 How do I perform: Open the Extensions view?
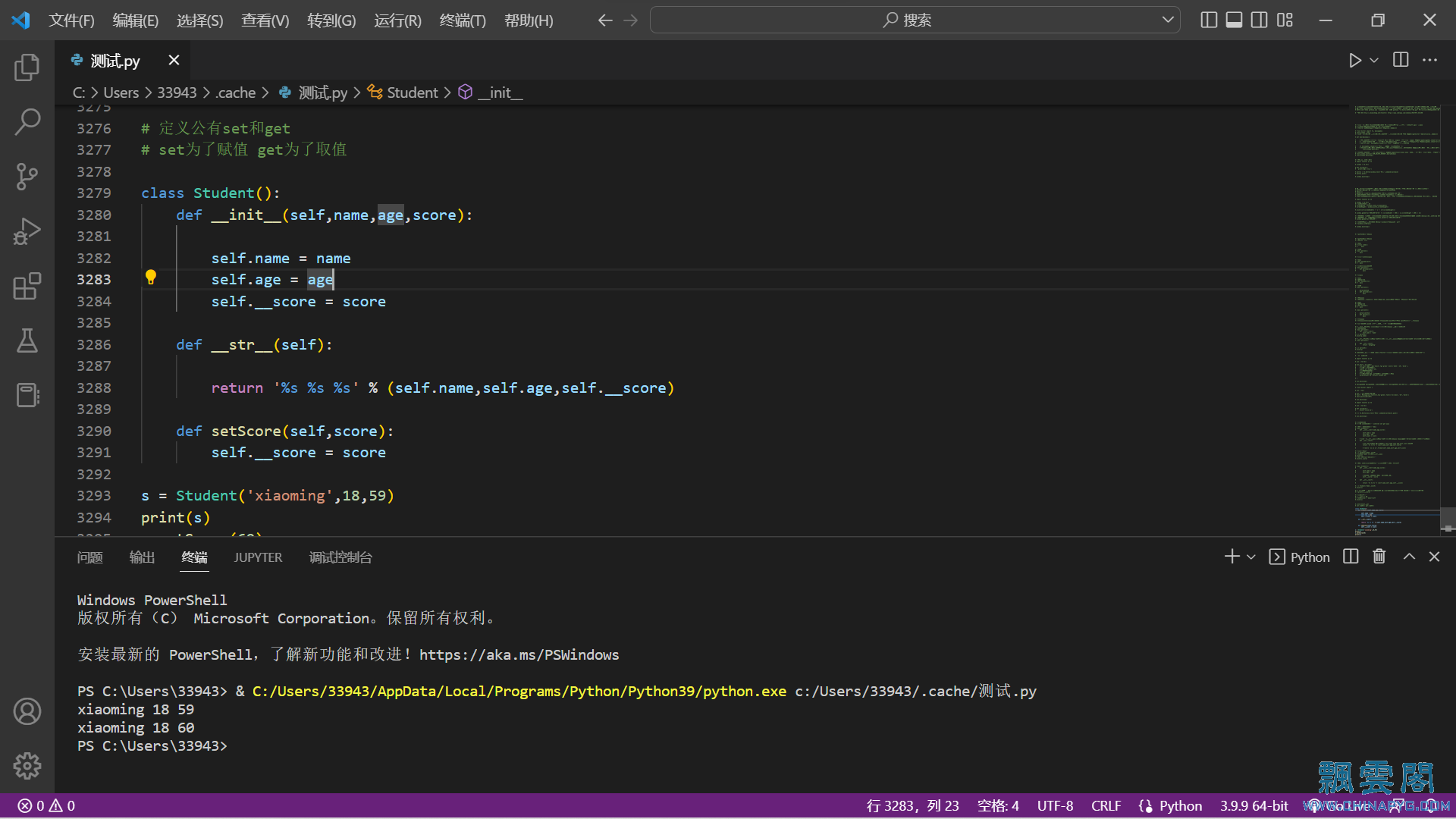27,286
